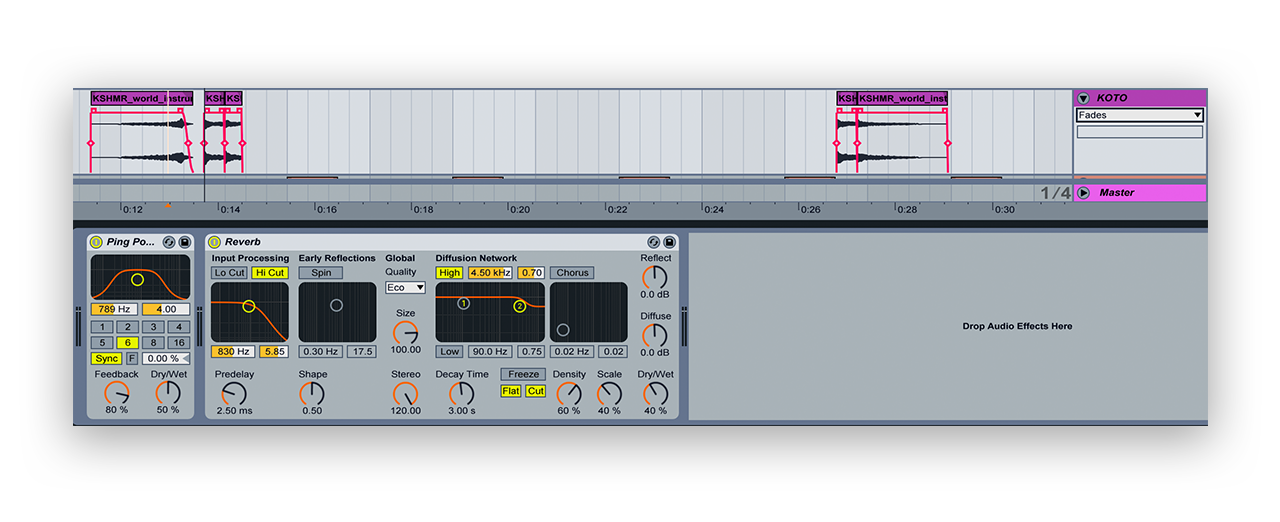Click the Reflect level knob
Viewport: 1280px width, 522px height.
coord(655,277)
